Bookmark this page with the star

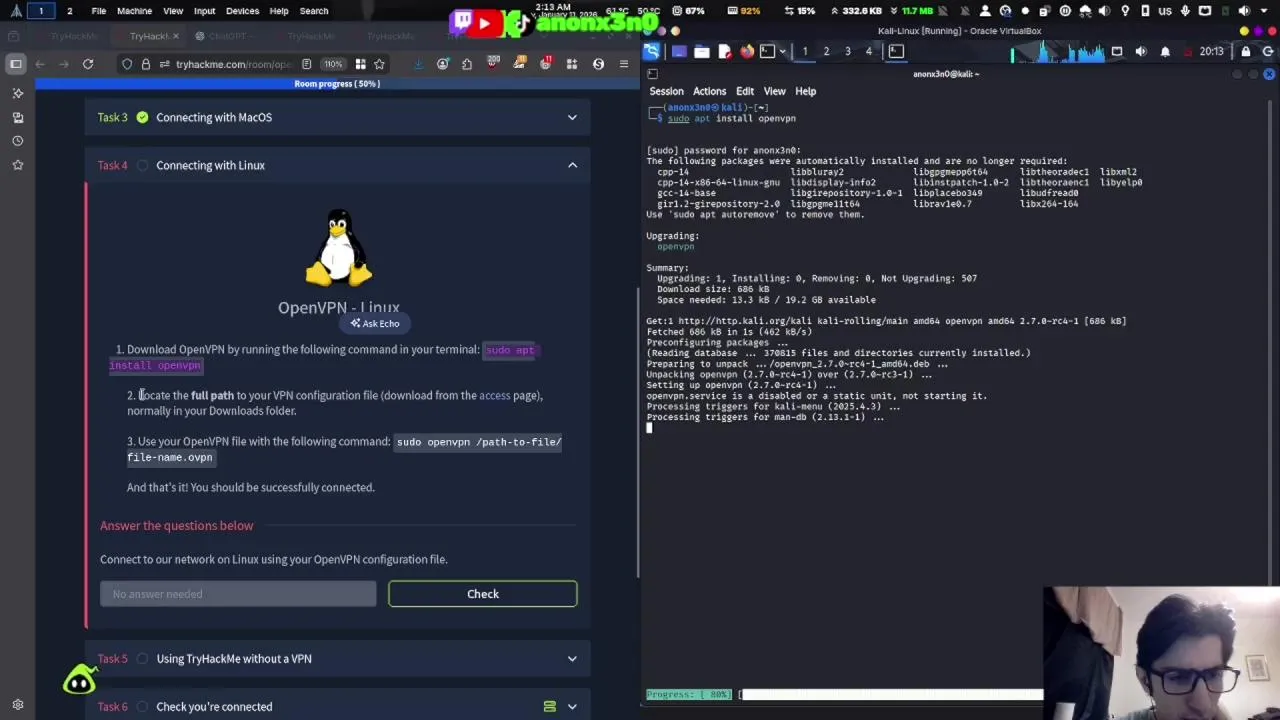coord(379,64)
